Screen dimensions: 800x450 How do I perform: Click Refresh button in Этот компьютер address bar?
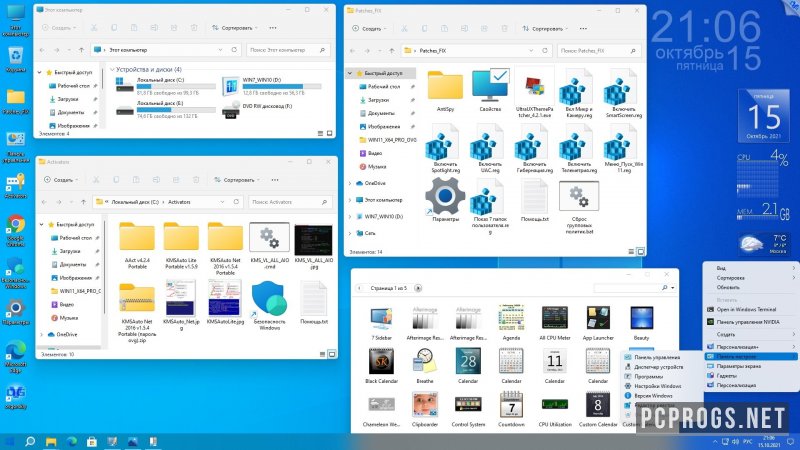tap(234, 49)
